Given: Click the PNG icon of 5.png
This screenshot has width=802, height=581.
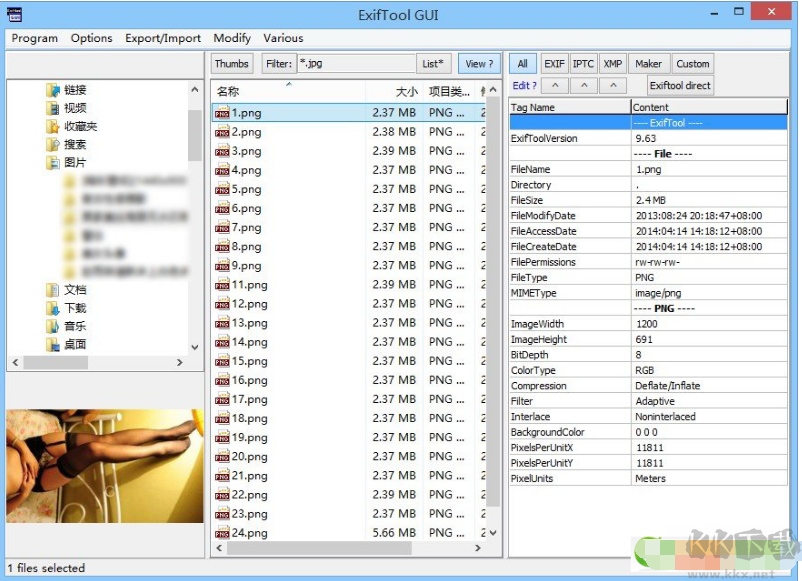Looking at the screenshot, I should [222, 190].
